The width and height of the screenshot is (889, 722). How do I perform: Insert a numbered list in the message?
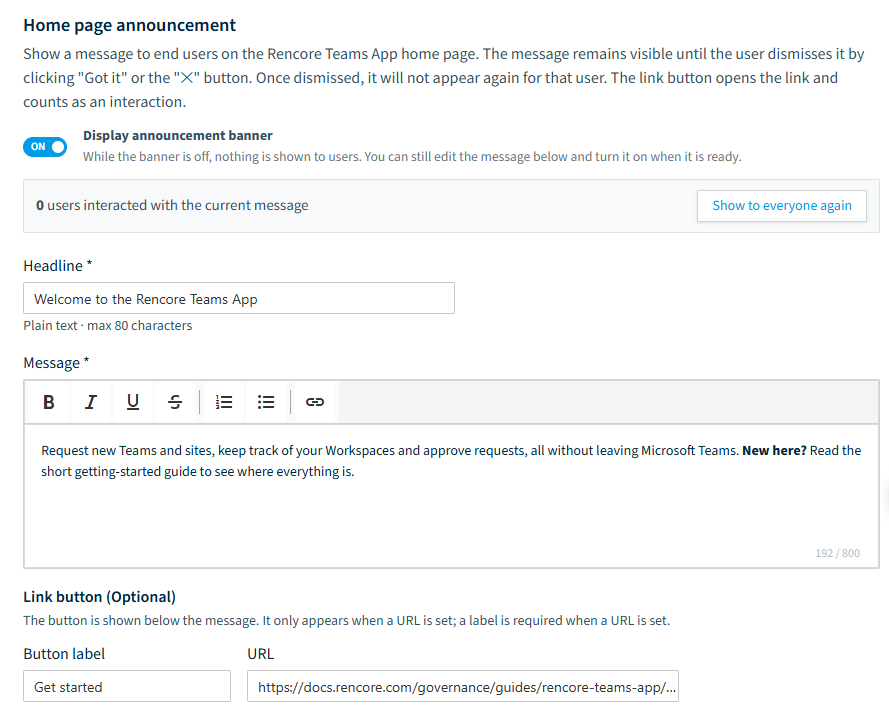point(224,402)
